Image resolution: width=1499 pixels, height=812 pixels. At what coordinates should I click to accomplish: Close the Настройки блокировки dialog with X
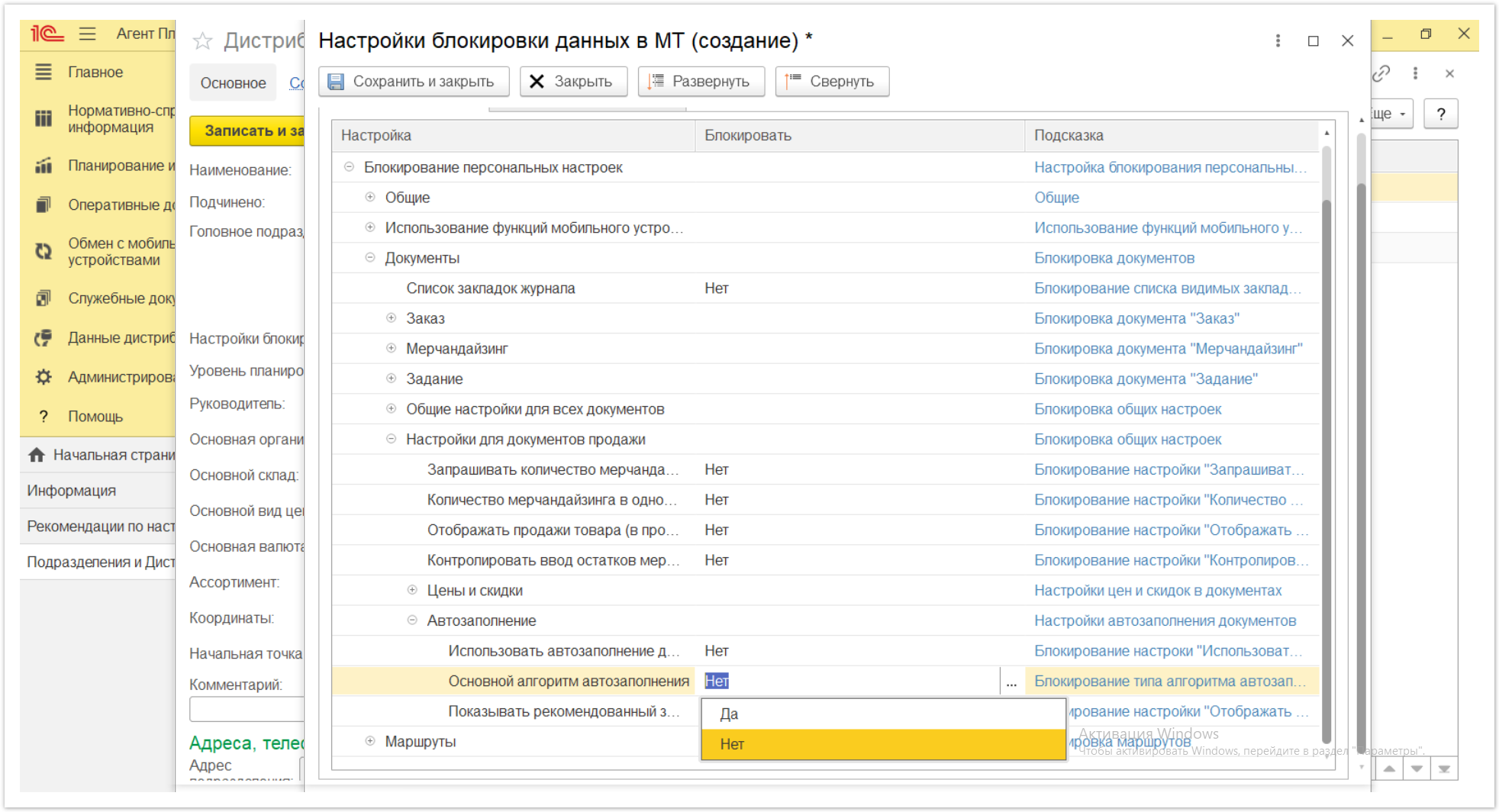coord(1347,40)
